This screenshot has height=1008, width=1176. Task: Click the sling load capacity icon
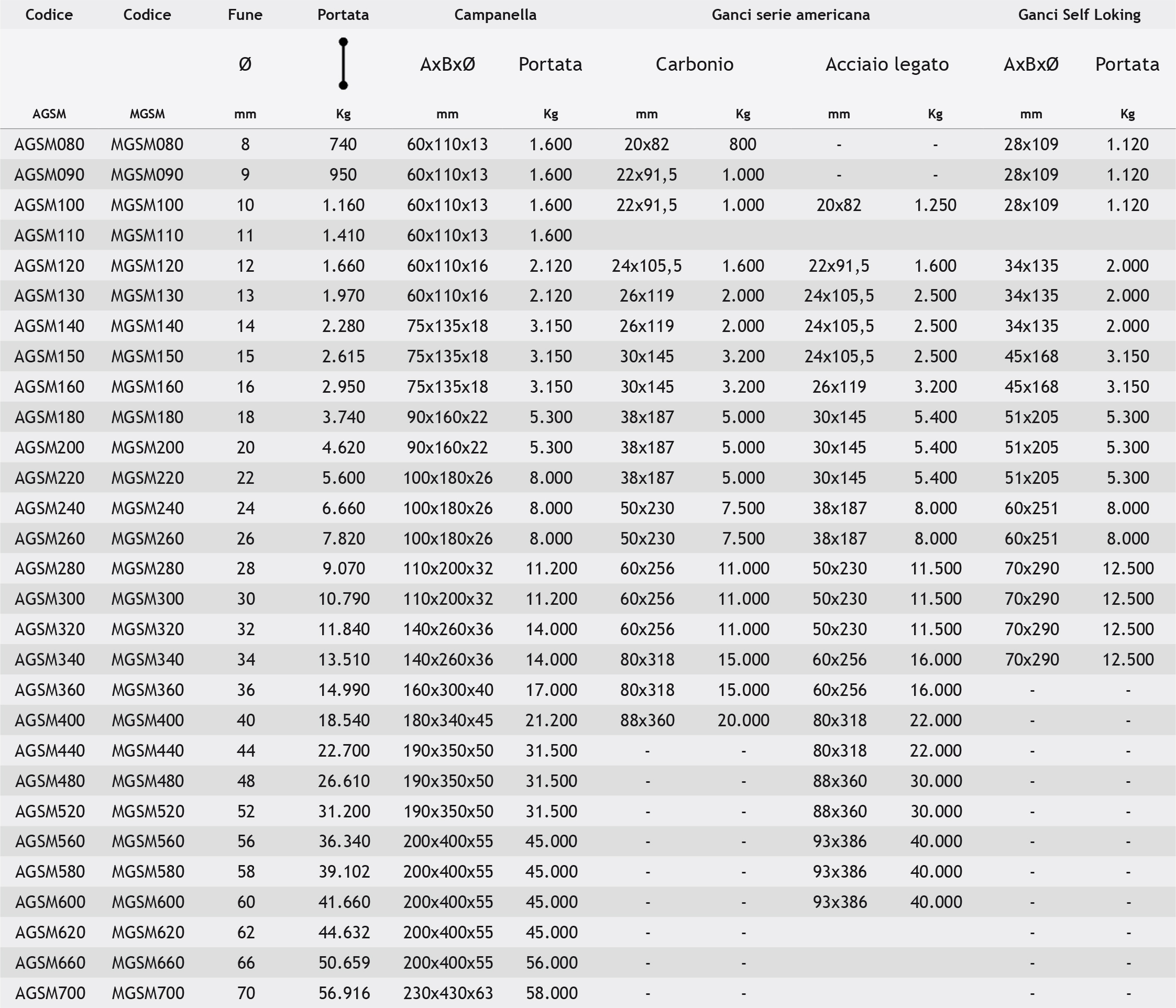pyautogui.click(x=343, y=63)
